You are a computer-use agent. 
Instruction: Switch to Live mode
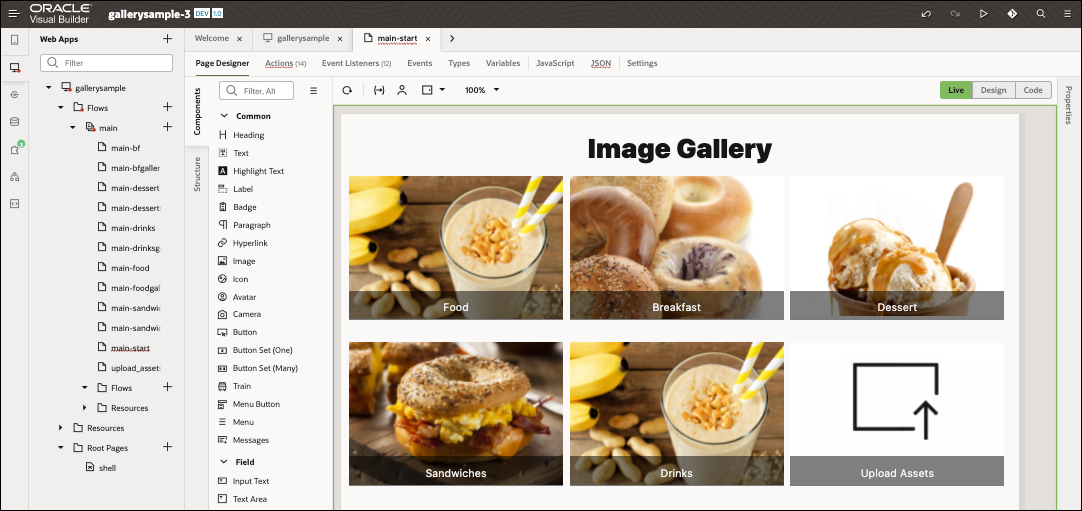(956, 90)
